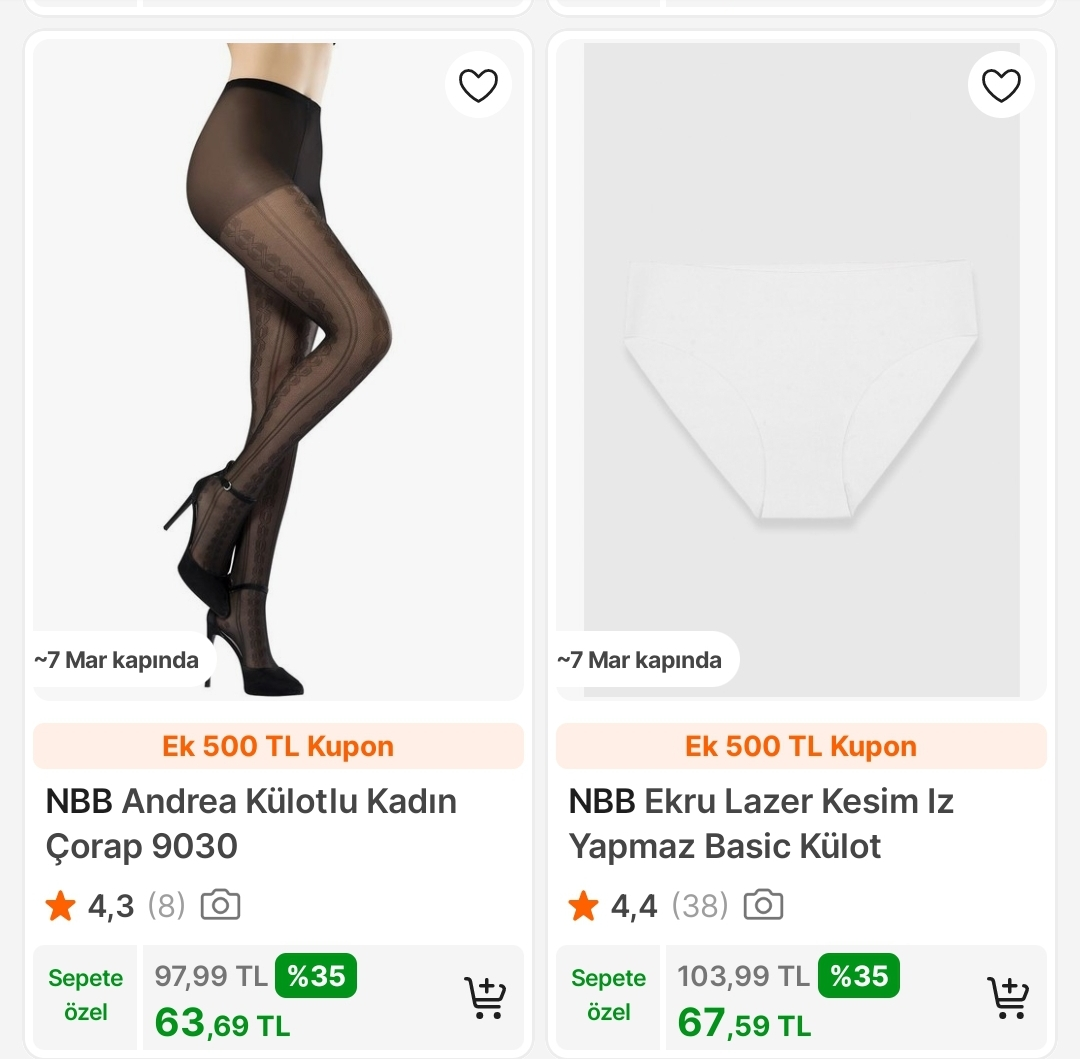Select the star icon beside 4,4 rating
Viewport: 1080px width, 1059px height.
pyautogui.click(x=583, y=905)
